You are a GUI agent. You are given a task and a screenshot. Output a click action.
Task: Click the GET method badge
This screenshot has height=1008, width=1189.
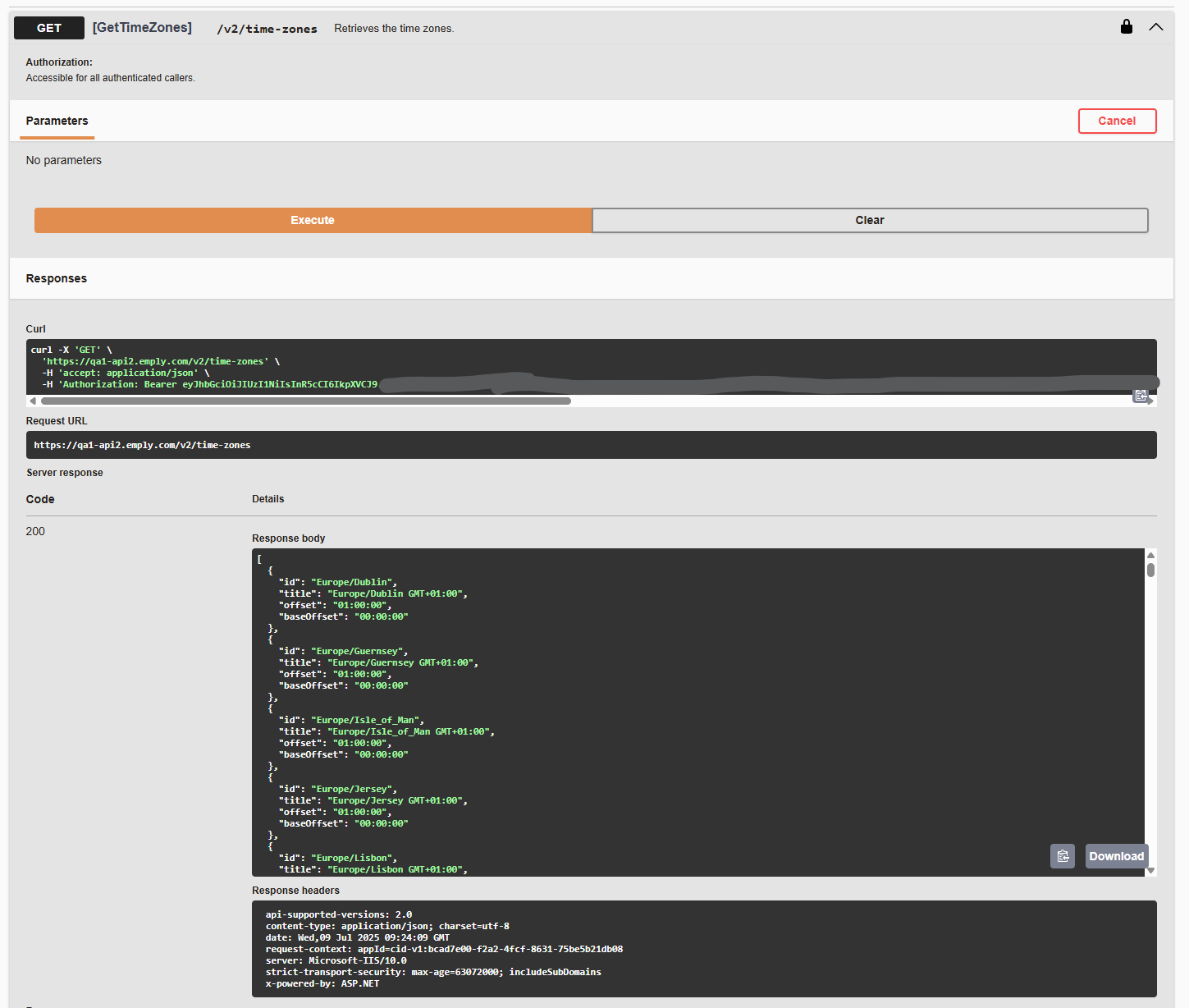(x=48, y=27)
